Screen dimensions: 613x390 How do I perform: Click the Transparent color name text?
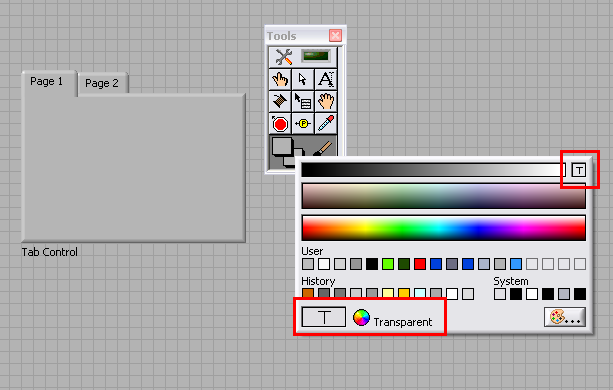403,322
